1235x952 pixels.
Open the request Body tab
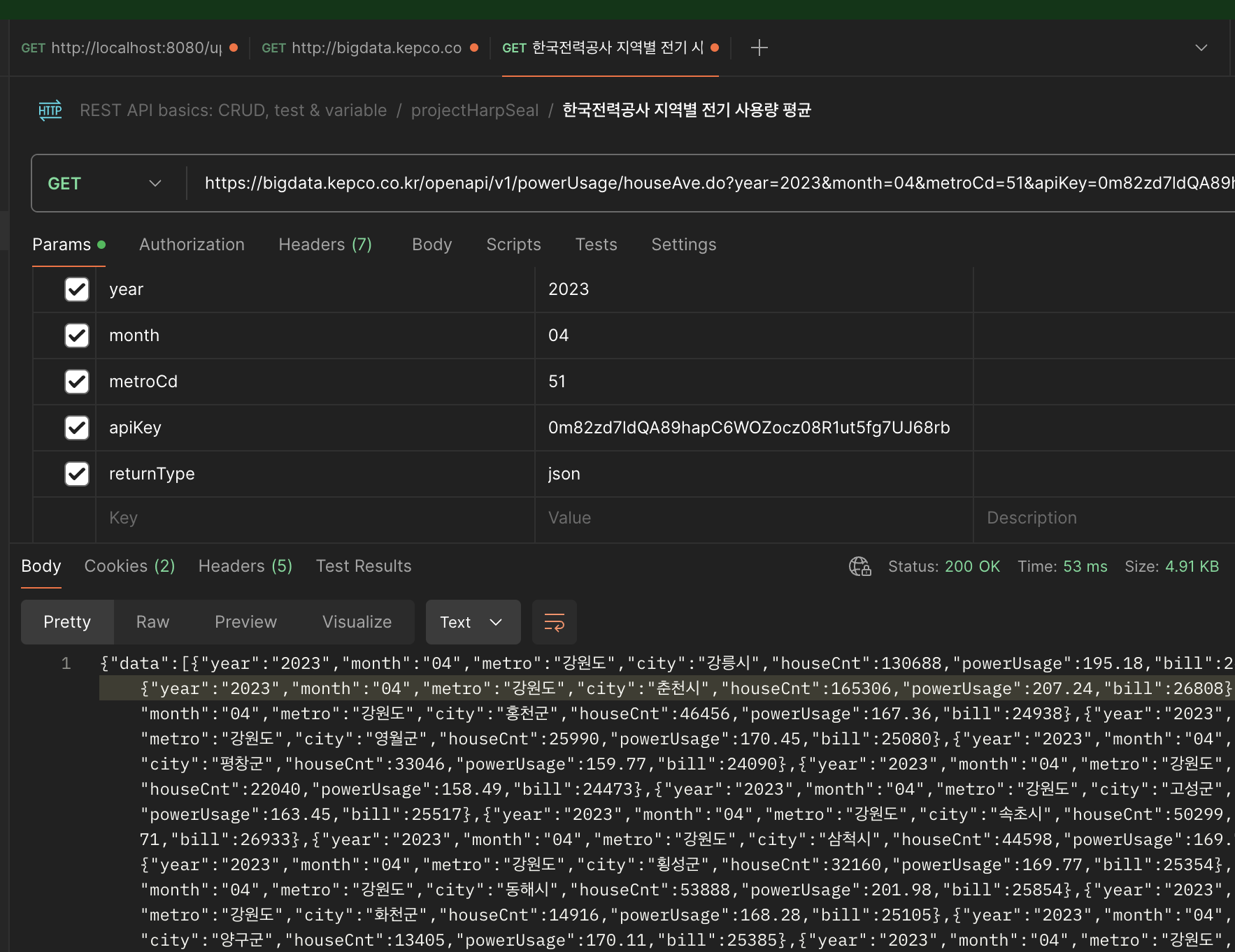432,245
